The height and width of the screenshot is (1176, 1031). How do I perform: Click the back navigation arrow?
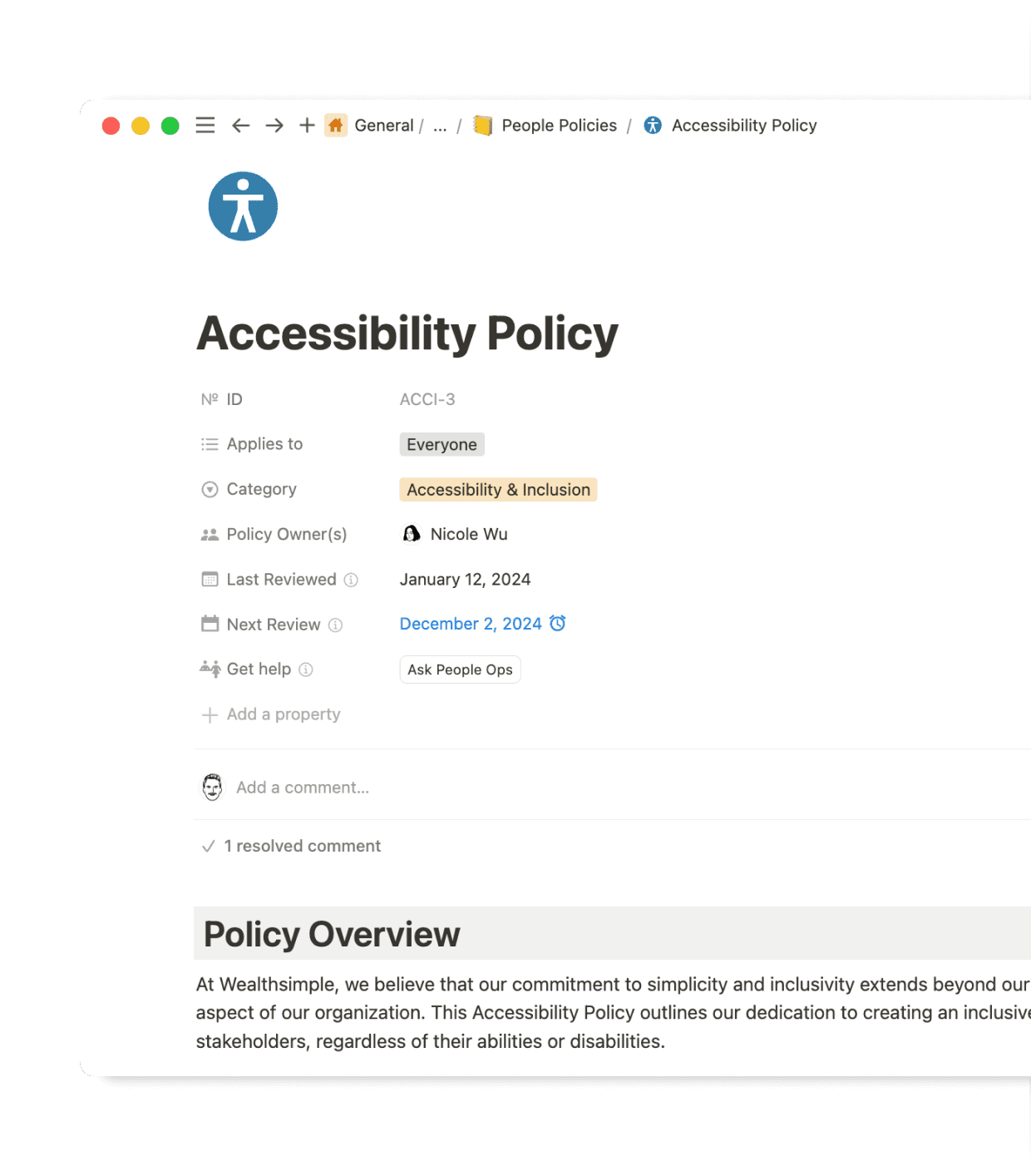click(x=240, y=126)
